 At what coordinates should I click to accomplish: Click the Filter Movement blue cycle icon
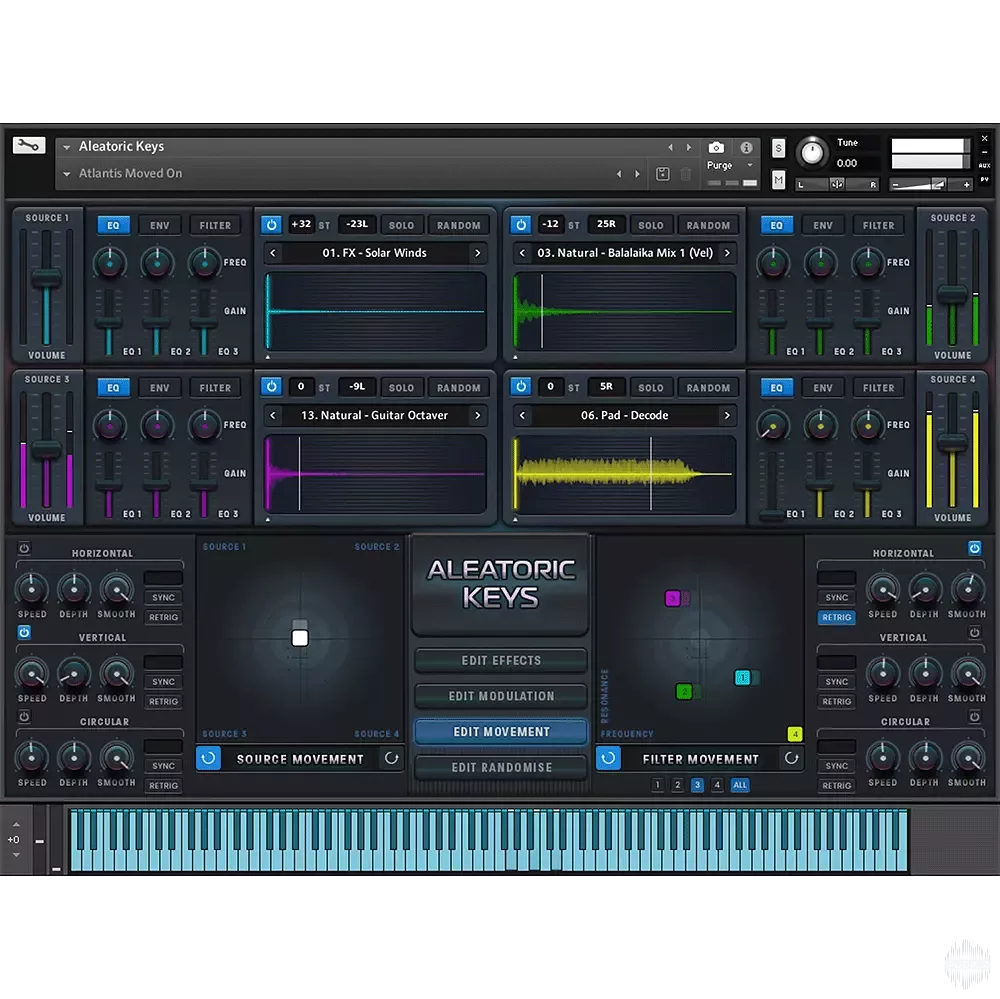coord(608,759)
